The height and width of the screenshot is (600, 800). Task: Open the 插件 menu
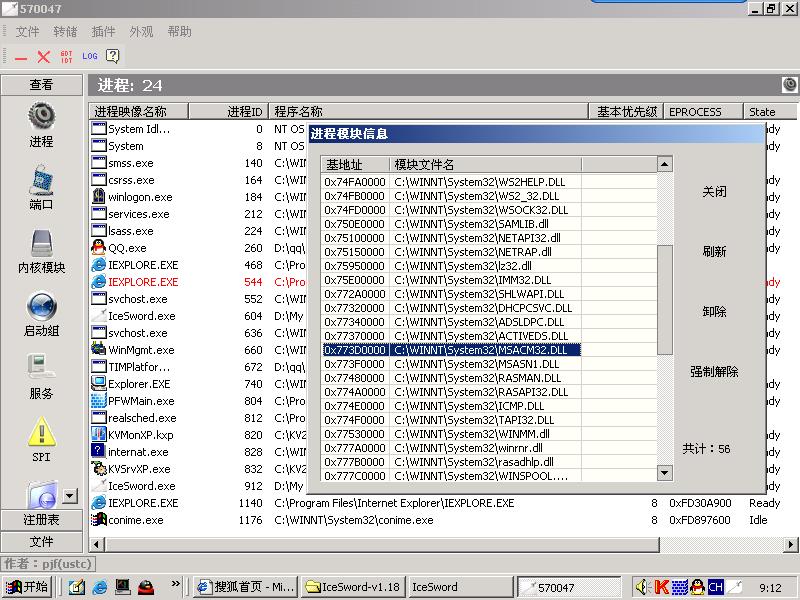103,32
